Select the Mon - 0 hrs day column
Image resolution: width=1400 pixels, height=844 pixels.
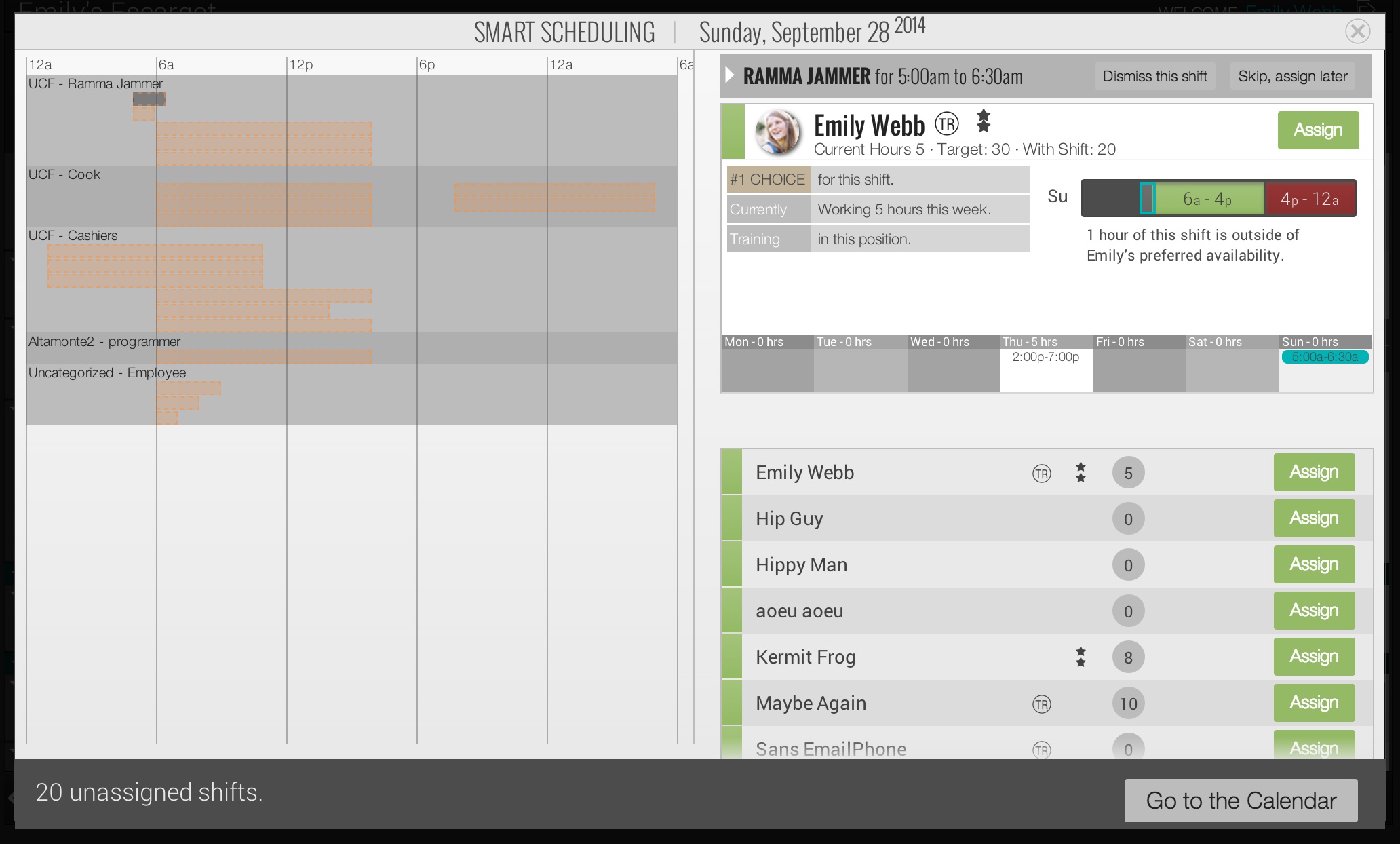coord(767,364)
